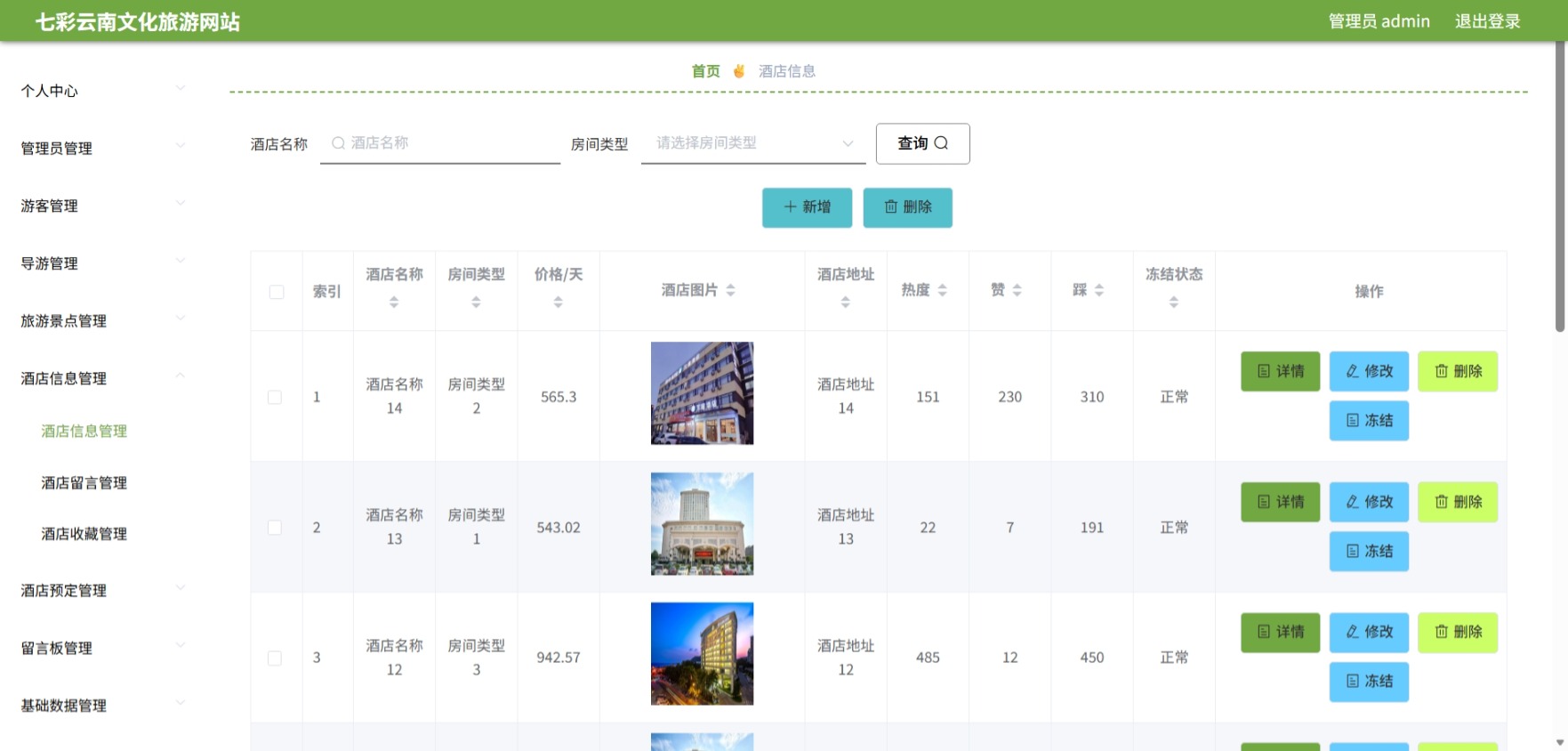Click the 新增 add button
Image resolution: width=1568 pixels, height=751 pixels.
point(807,207)
